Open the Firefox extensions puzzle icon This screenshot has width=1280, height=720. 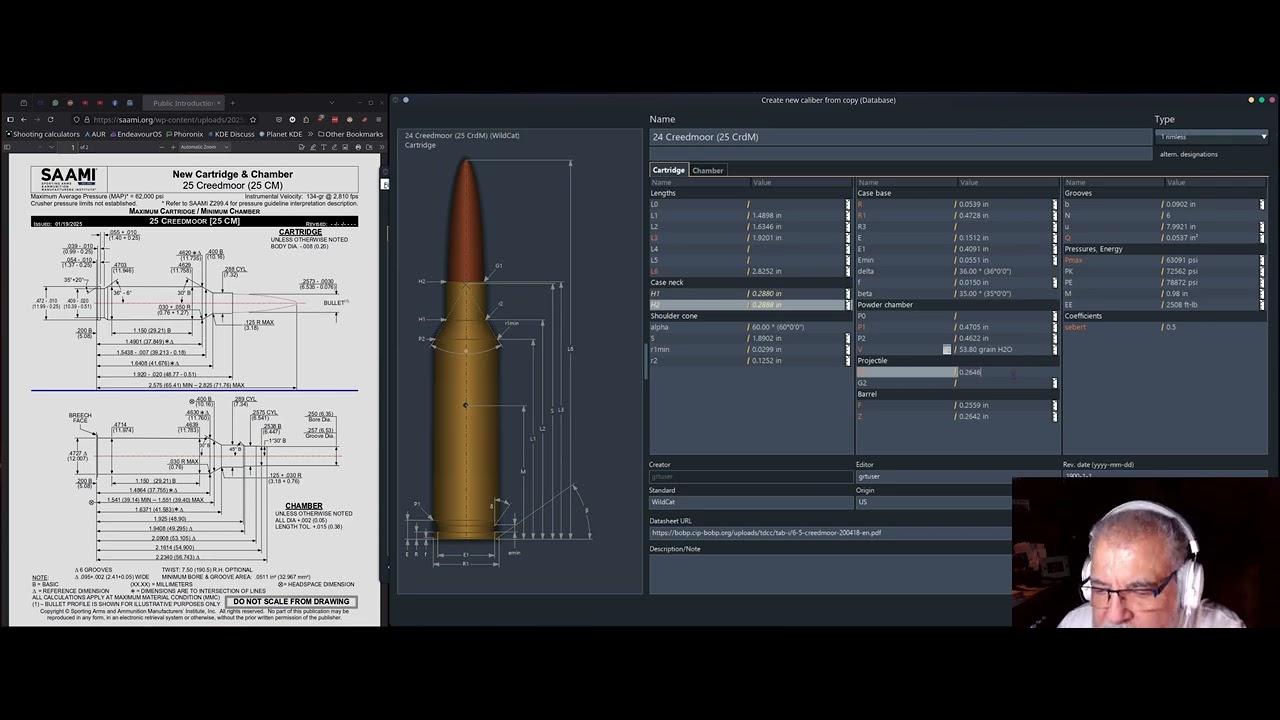coord(306,119)
